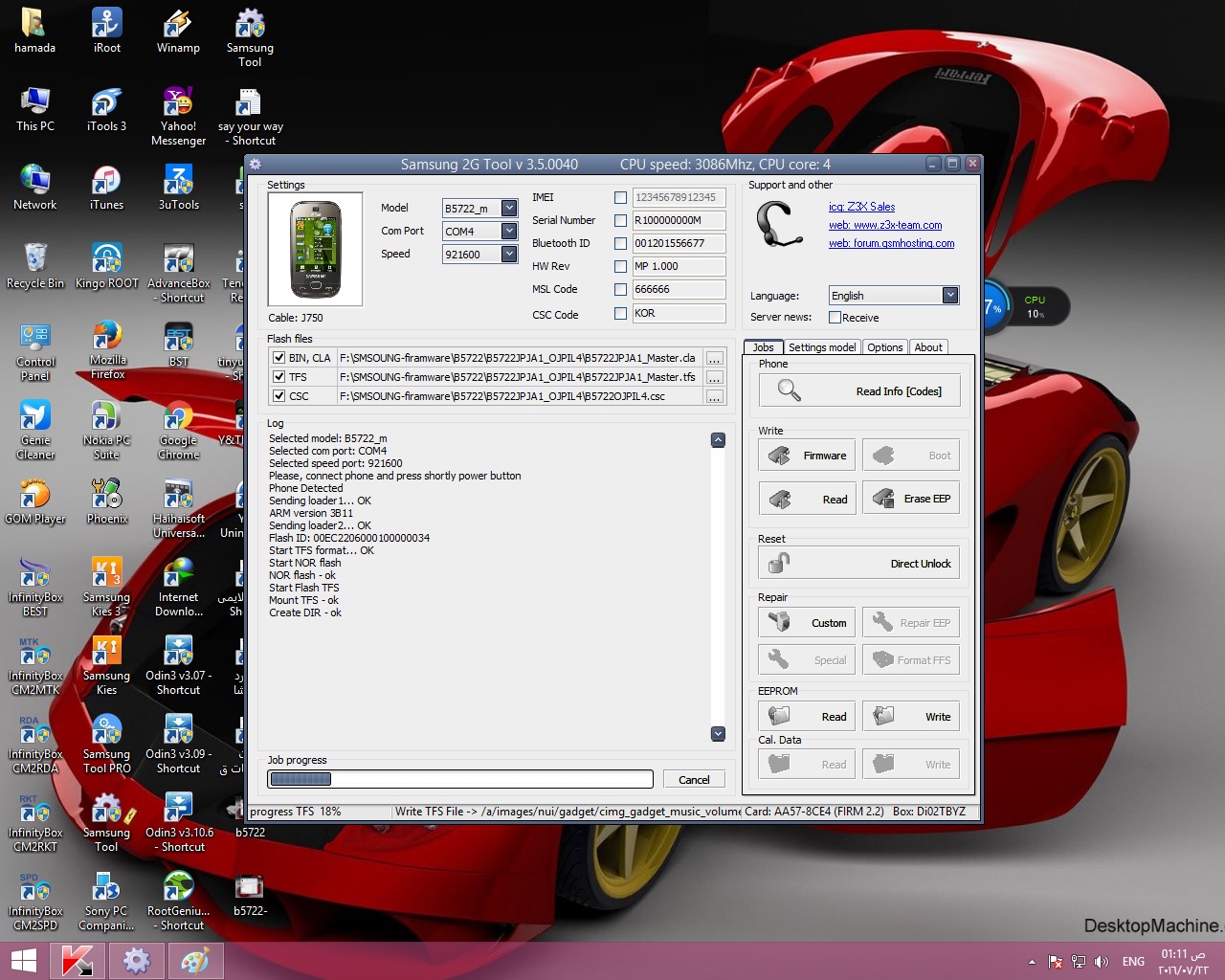Uncheck the TFS flash file checkbox
The height and width of the screenshot is (980, 1225).
pyautogui.click(x=278, y=377)
